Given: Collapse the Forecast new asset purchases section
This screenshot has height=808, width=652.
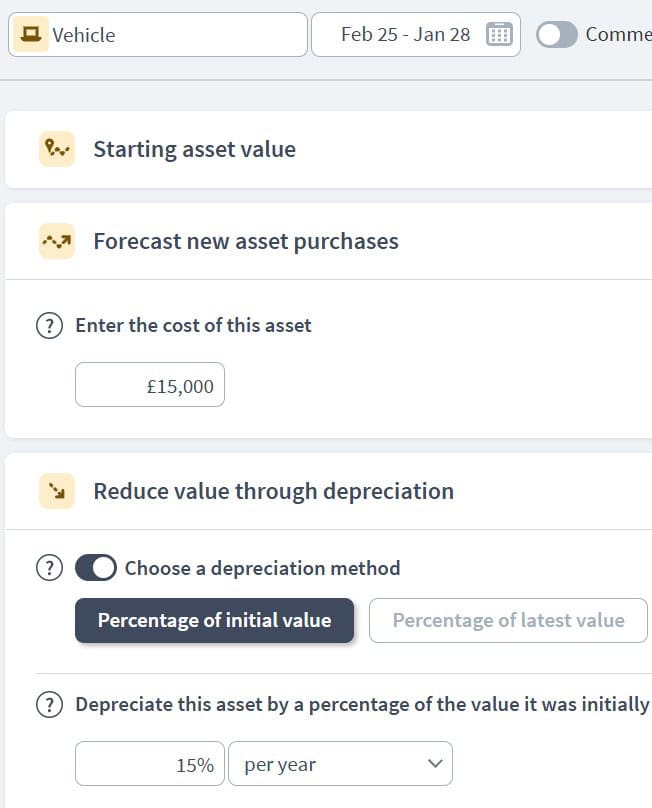Looking at the screenshot, I should pyautogui.click(x=329, y=241).
